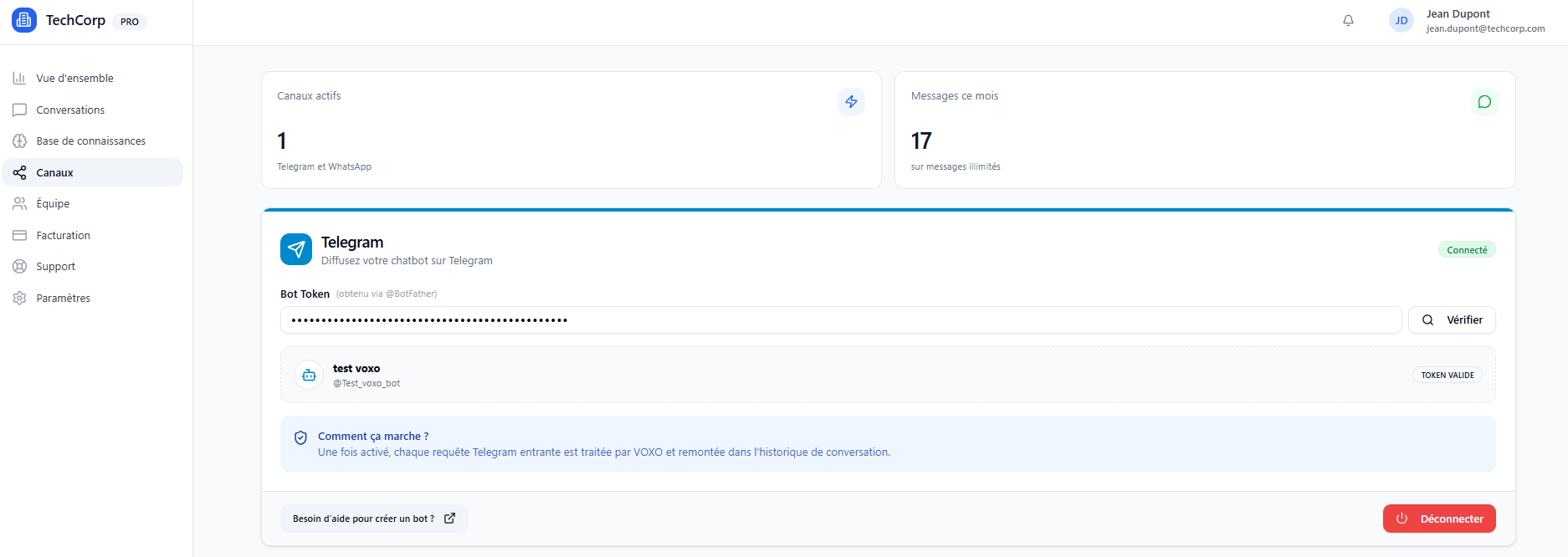
Task: Open the Facturation page
Action: point(93,236)
